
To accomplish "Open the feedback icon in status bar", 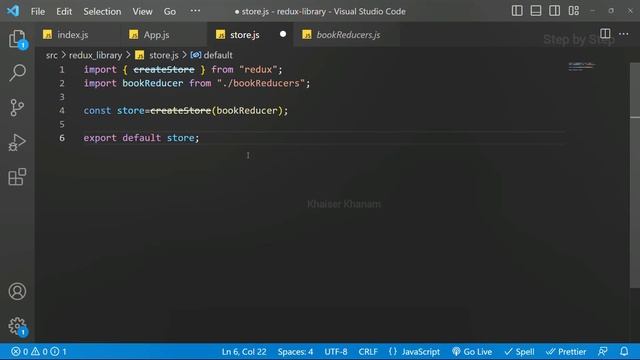I will (603, 351).
